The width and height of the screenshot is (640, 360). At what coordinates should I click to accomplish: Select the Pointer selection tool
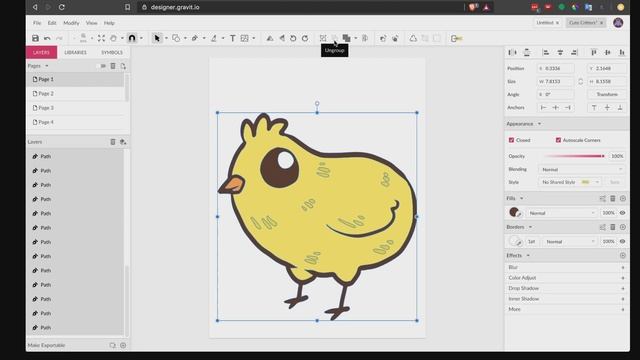tap(157, 38)
